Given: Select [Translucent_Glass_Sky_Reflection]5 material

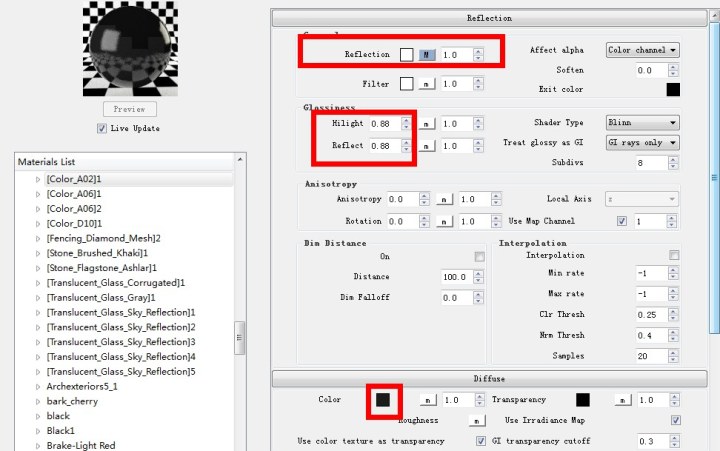Looking at the screenshot, I should coord(121,372).
